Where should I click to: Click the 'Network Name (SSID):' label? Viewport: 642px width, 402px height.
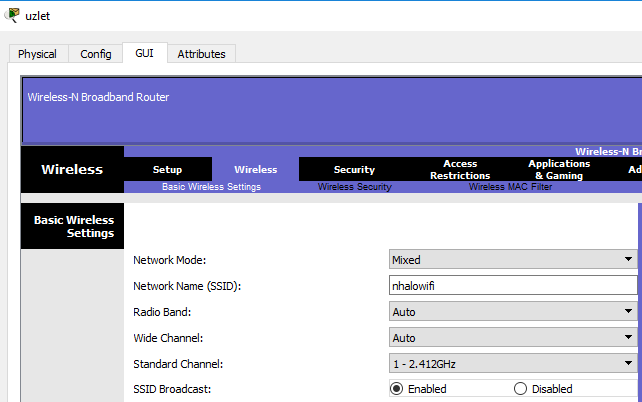pyautogui.click(x=187, y=286)
